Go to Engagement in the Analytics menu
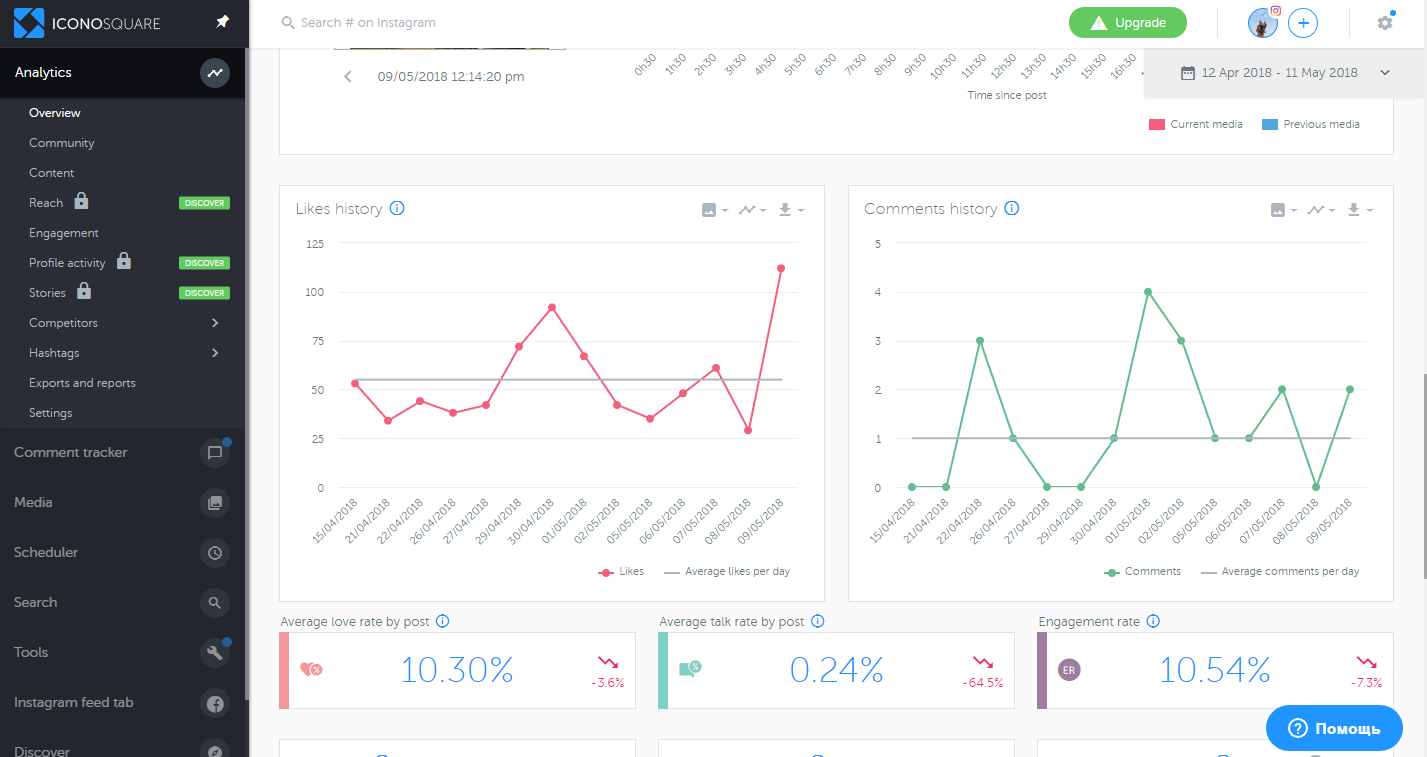 (64, 233)
